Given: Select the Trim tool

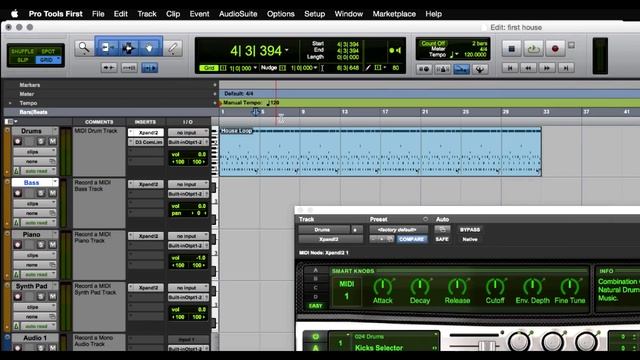Looking at the screenshot, I should (x=107, y=48).
